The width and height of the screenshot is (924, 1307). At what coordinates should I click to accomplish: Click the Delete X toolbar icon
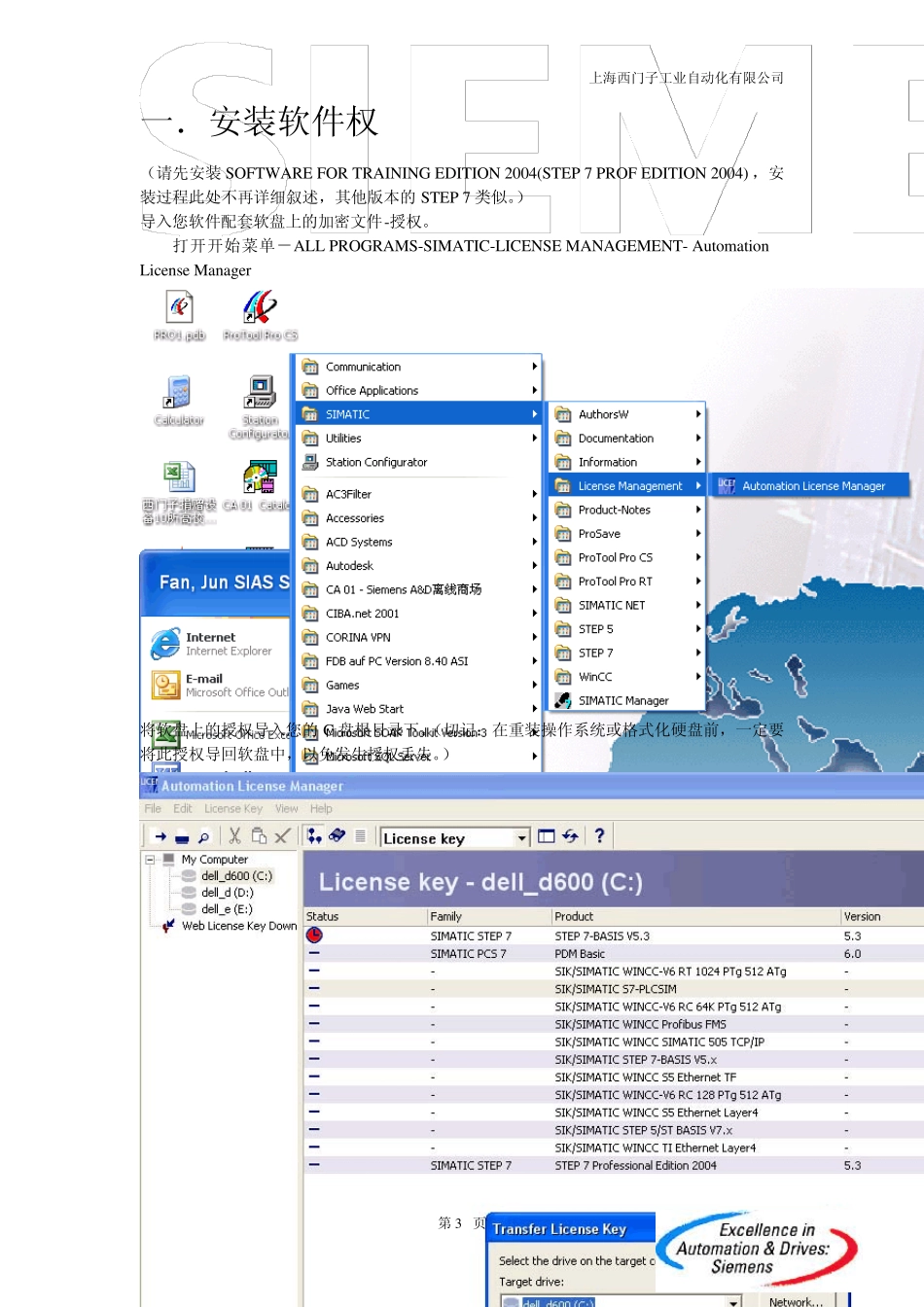tap(282, 836)
